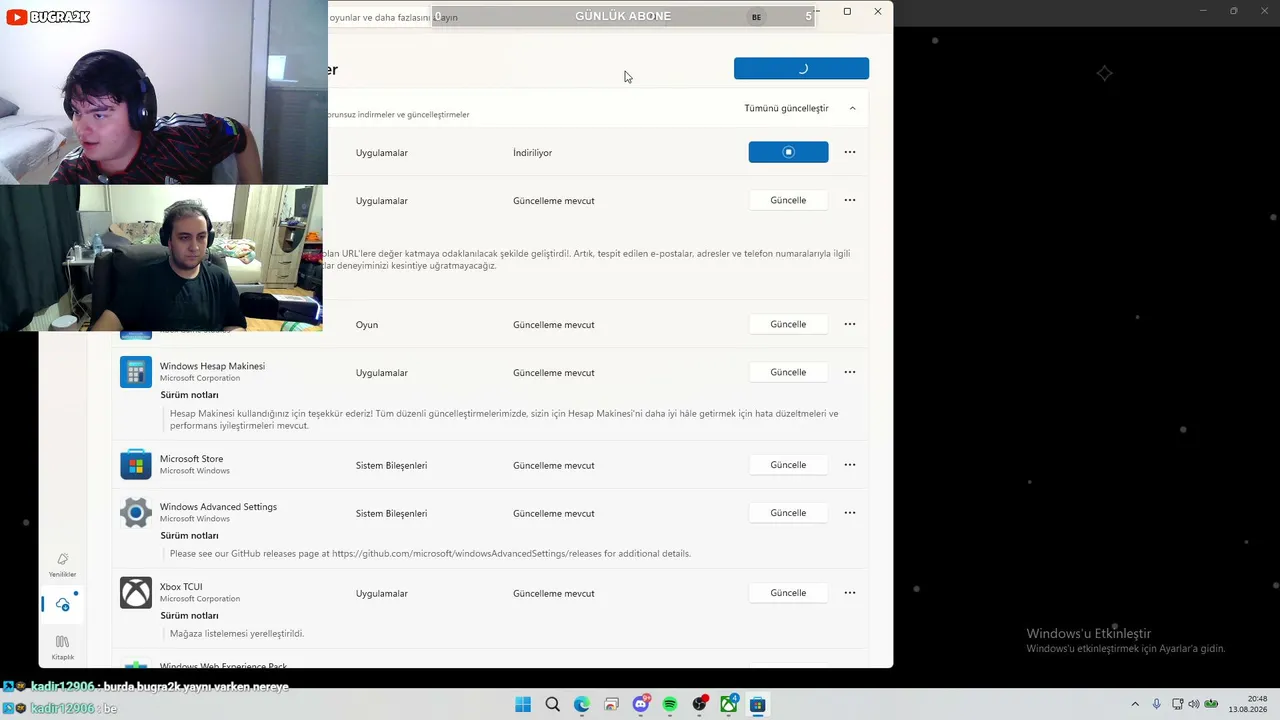Open more options for Microsoft Store row

coord(850,465)
